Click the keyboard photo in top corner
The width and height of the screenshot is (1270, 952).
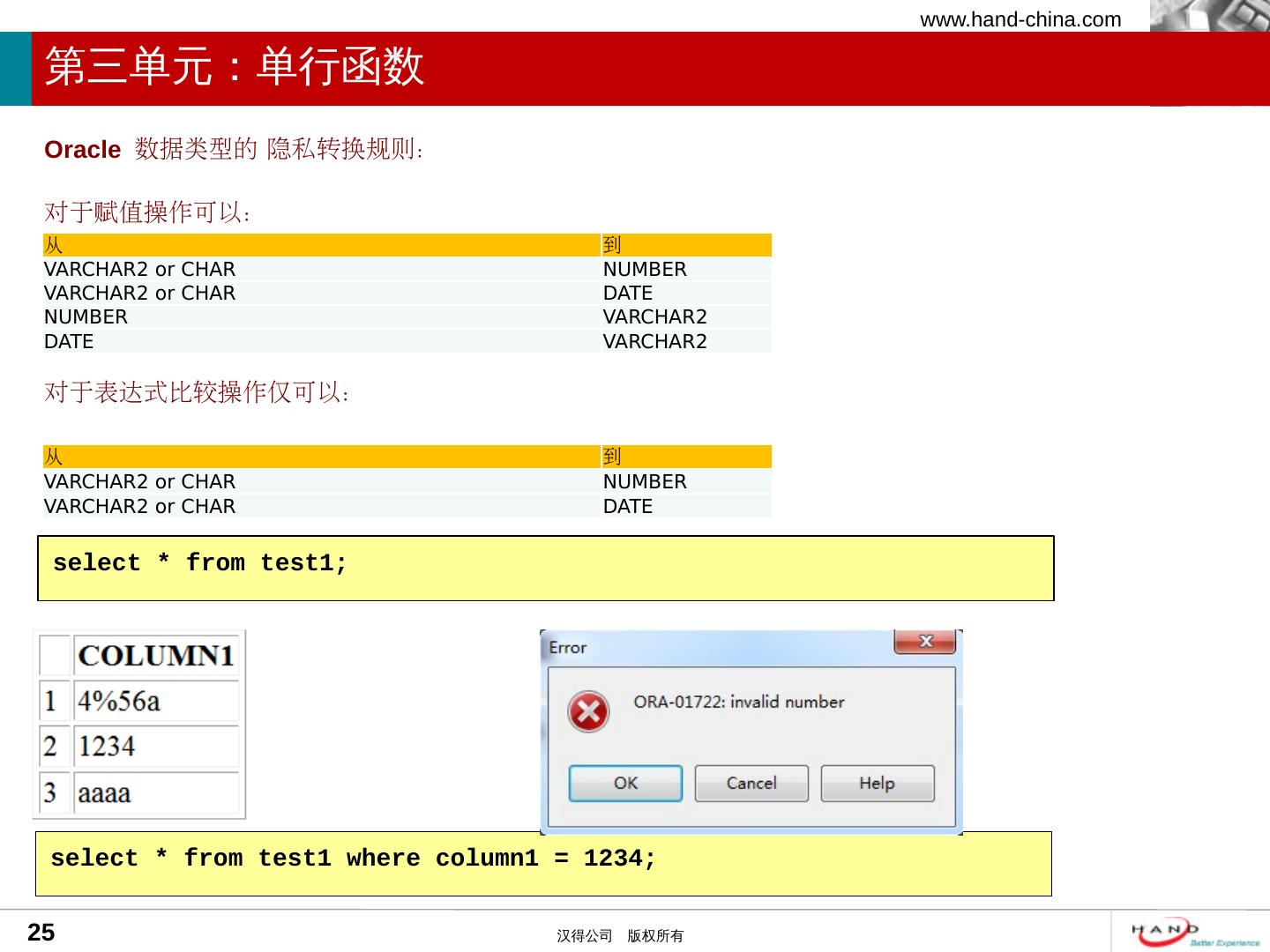pyautogui.click(x=1208, y=16)
